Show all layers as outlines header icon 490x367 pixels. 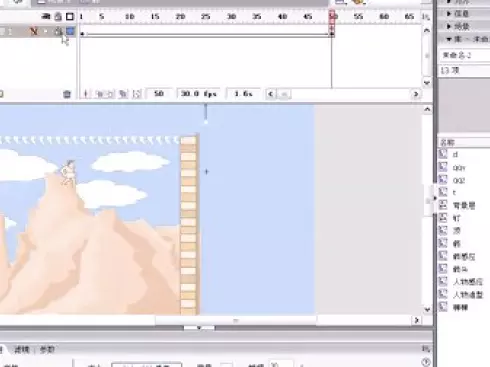70,16
